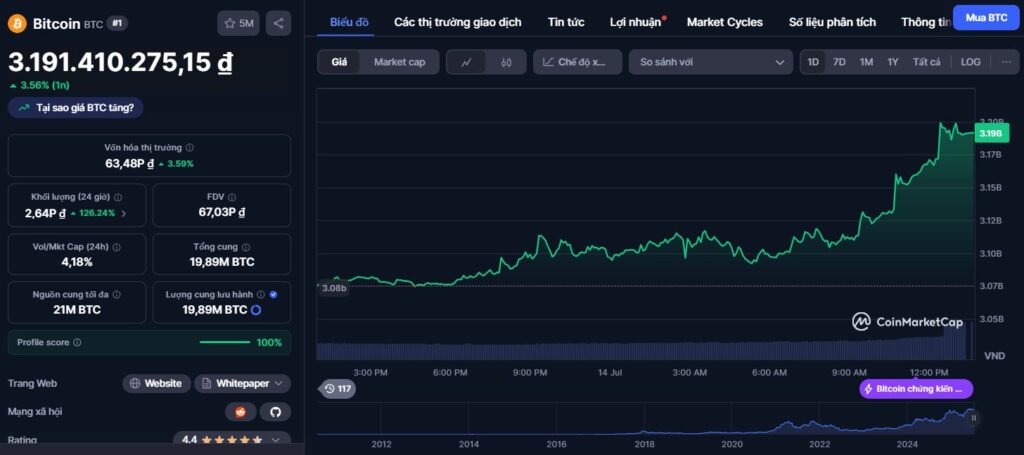The image size is (1024, 455).
Task: Select the candlestick chart icon
Action: (505, 62)
